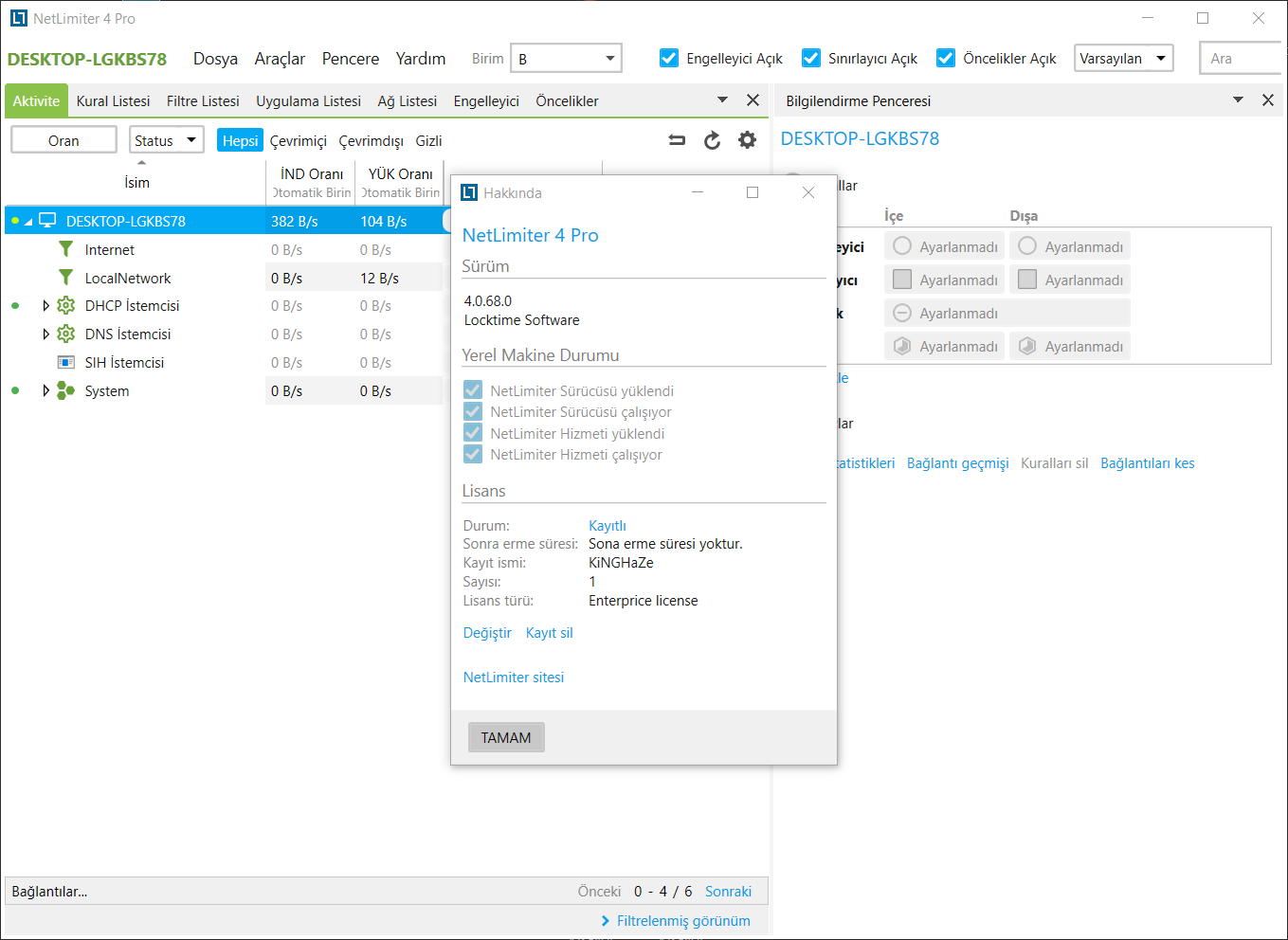Open the gear settings icon in Activity toolbar
Image resolution: width=1288 pixels, height=940 pixels.
pyautogui.click(x=747, y=140)
